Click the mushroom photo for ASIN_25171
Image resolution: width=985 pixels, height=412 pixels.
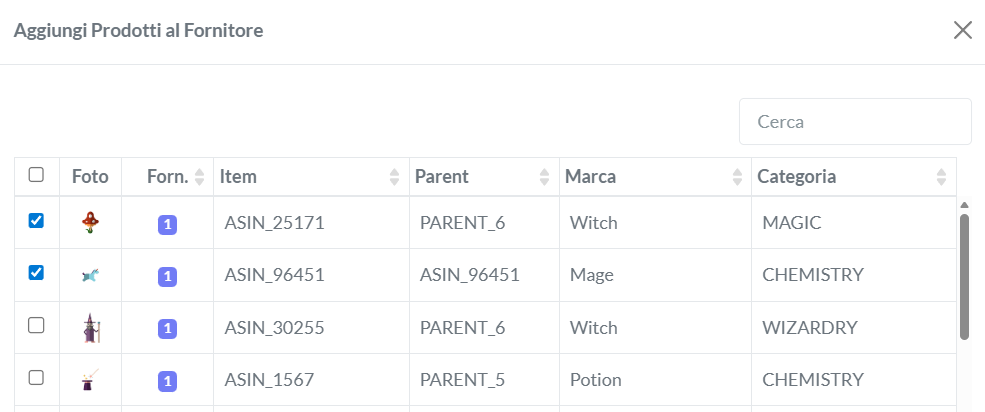91,223
